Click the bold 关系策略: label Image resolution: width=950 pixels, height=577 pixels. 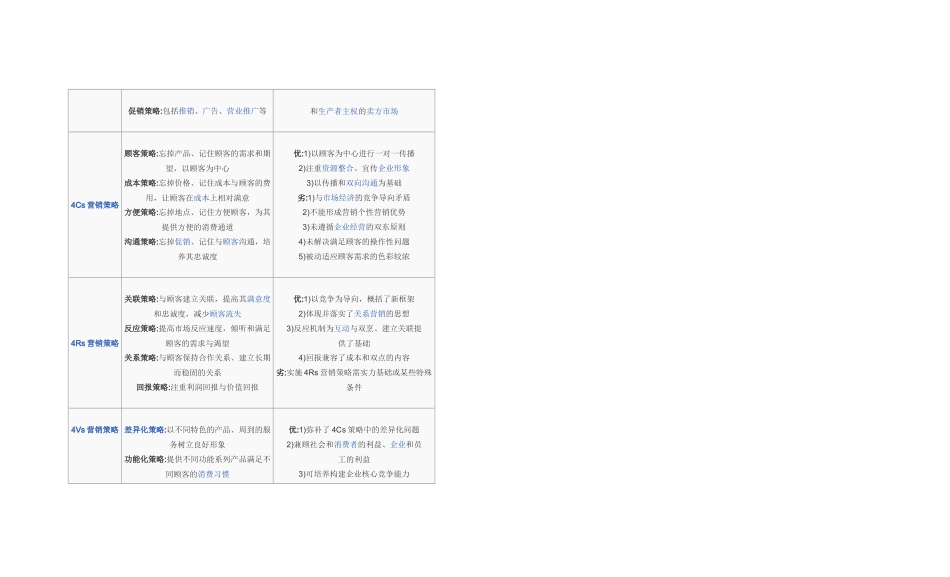(x=141, y=358)
